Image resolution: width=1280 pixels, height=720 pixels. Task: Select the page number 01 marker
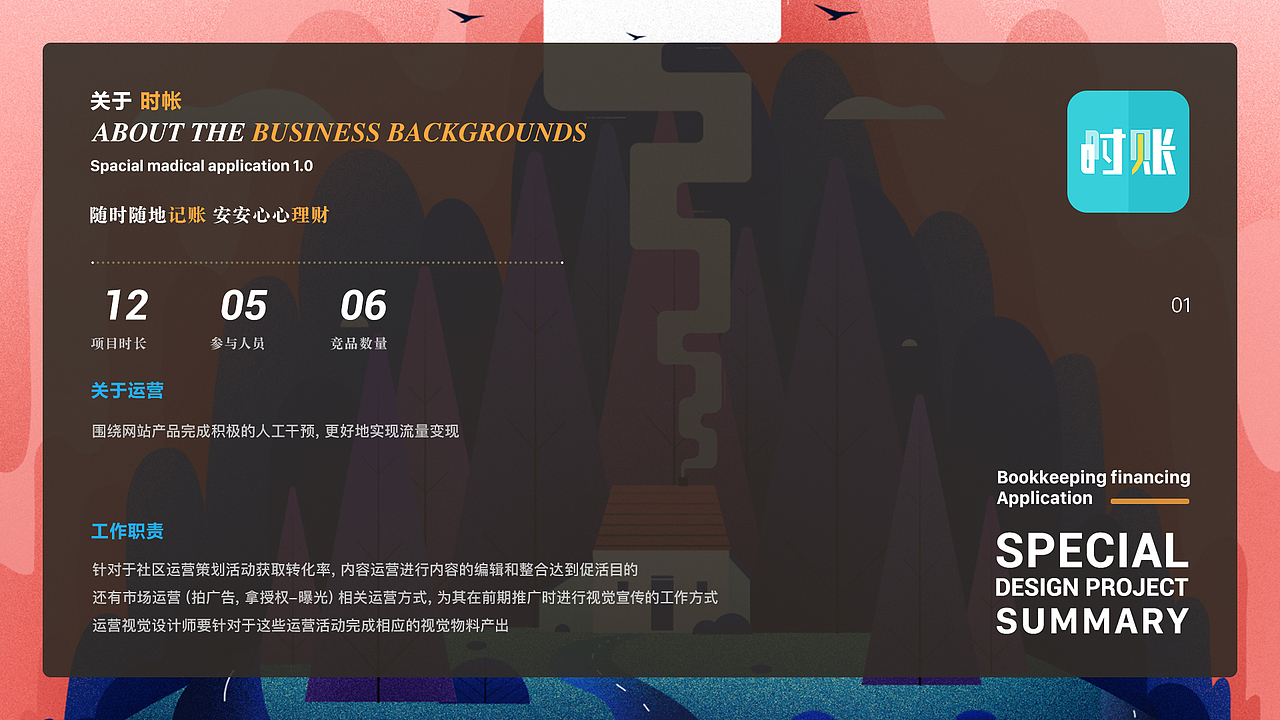click(x=1180, y=305)
